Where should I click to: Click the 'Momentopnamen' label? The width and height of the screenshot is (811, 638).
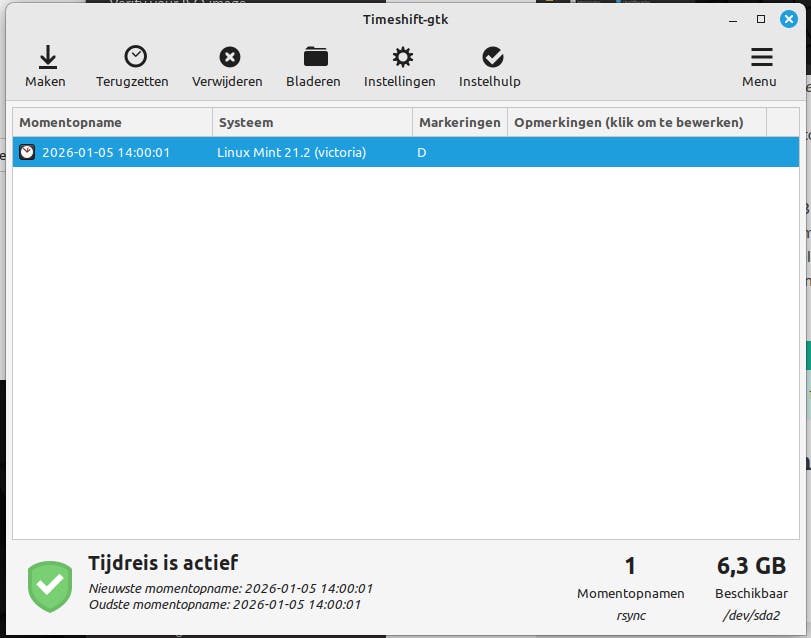pos(630,594)
